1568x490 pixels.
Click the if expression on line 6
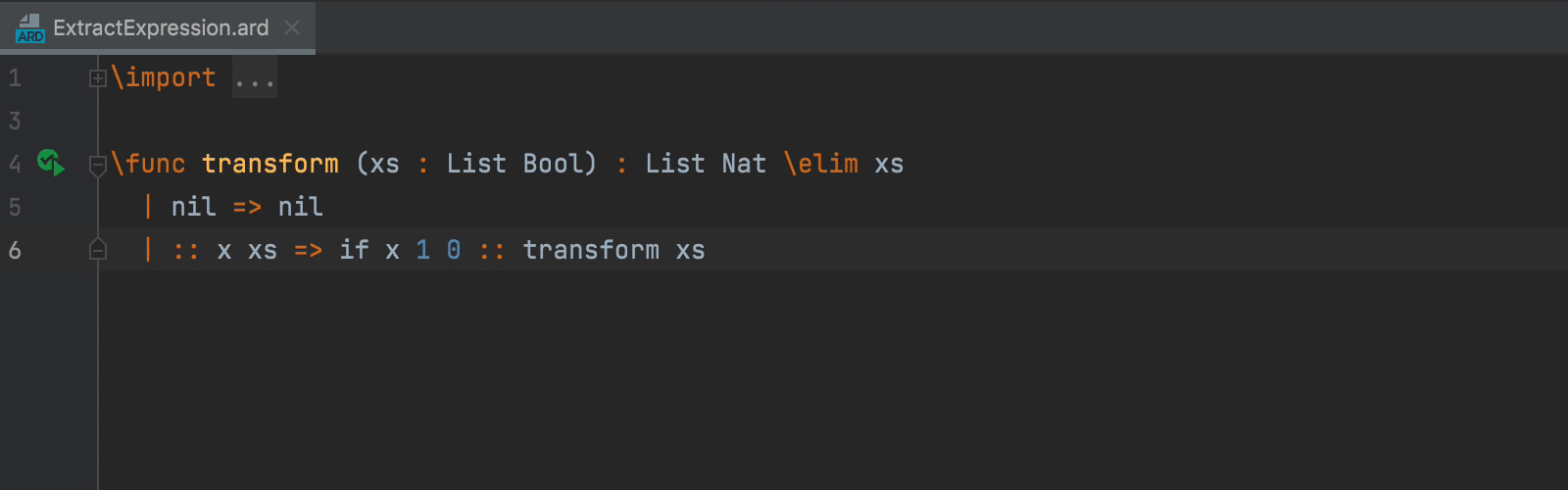(x=354, y=250)
